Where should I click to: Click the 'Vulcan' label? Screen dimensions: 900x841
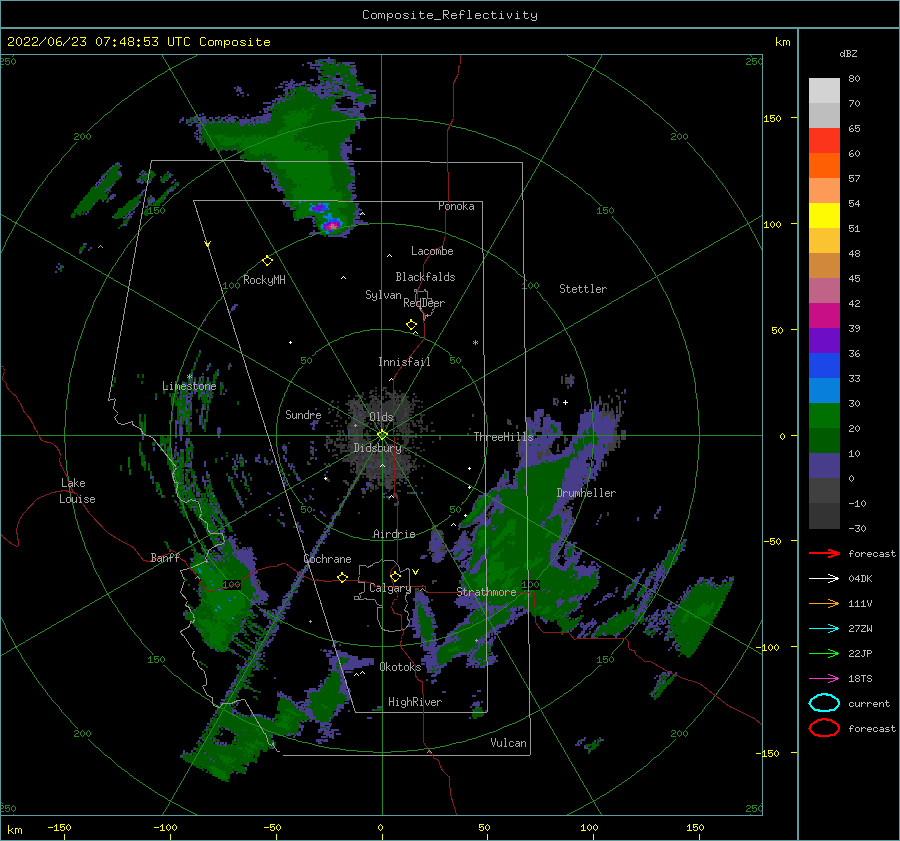coord(508,743)
